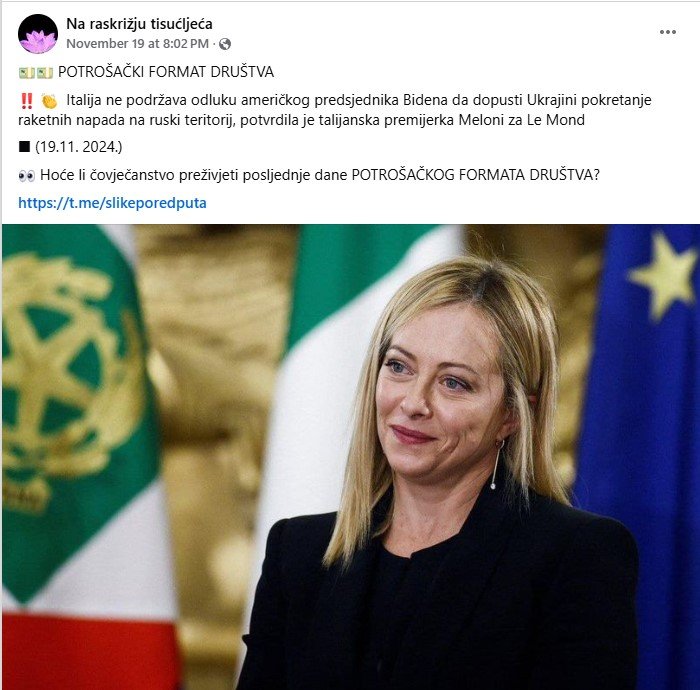Open the Na raskrižju tisućljeća page name

139,24
